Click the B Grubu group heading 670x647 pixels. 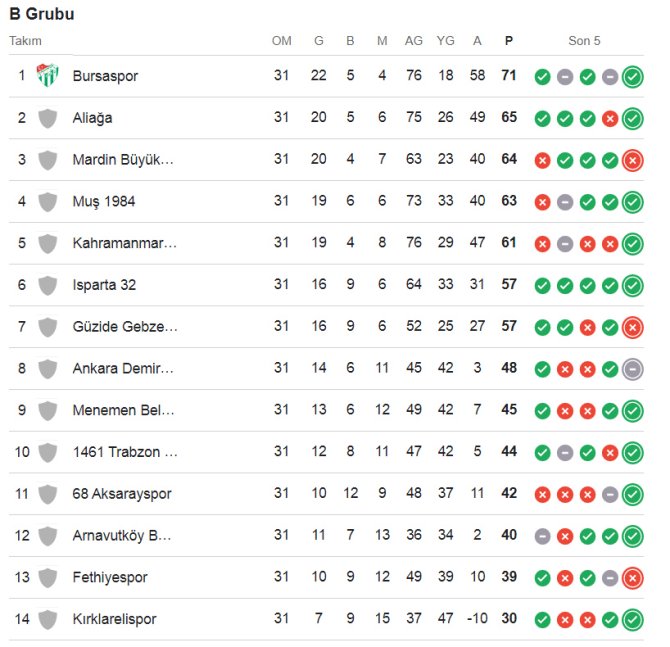coord(41,14)
